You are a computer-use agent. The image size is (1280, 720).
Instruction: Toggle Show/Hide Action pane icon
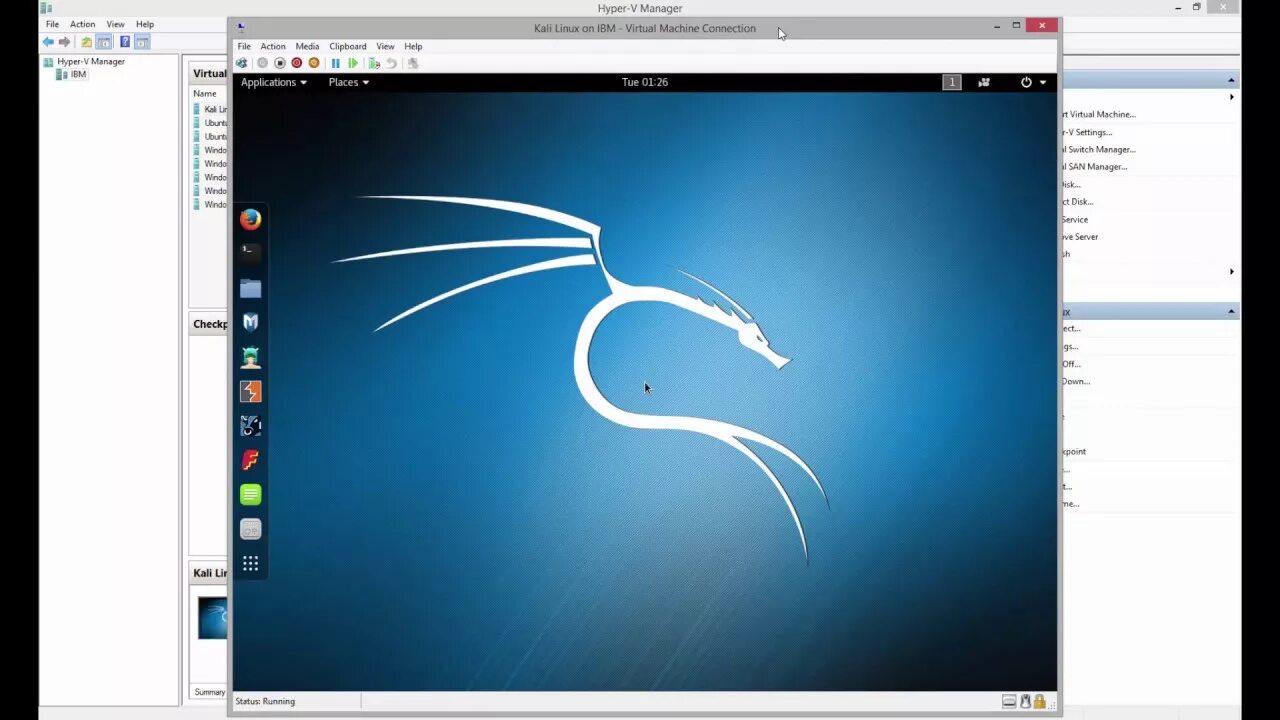tap(142, 42)
